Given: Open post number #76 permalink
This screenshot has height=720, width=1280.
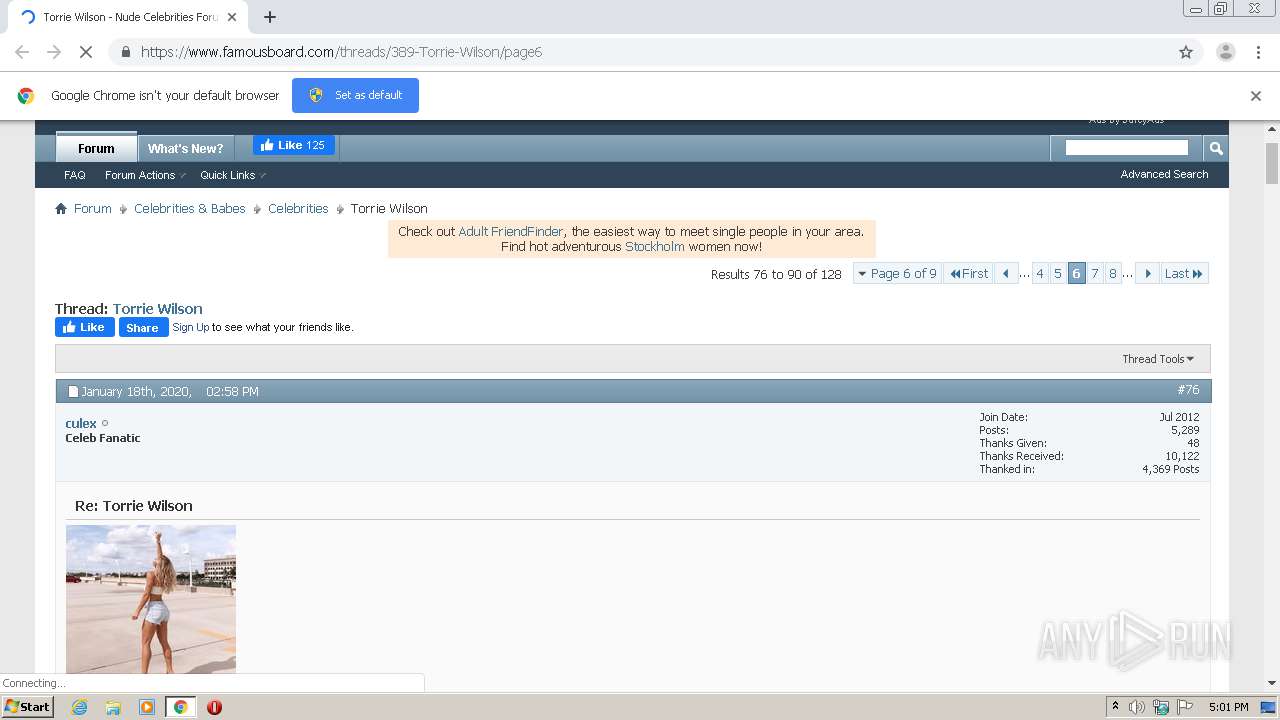Looking at the screenshot, I should [x=1188, y=390].
